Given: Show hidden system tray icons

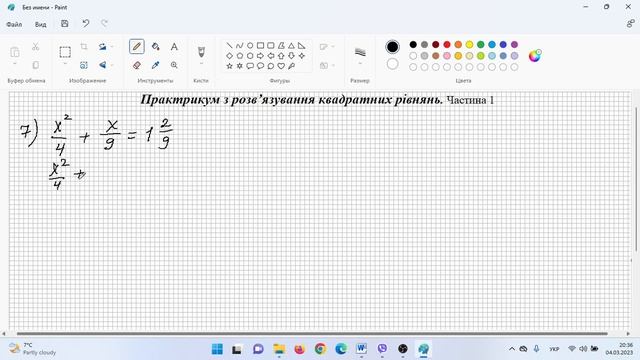Looking at the screenshot, I should tap(512, 349).
